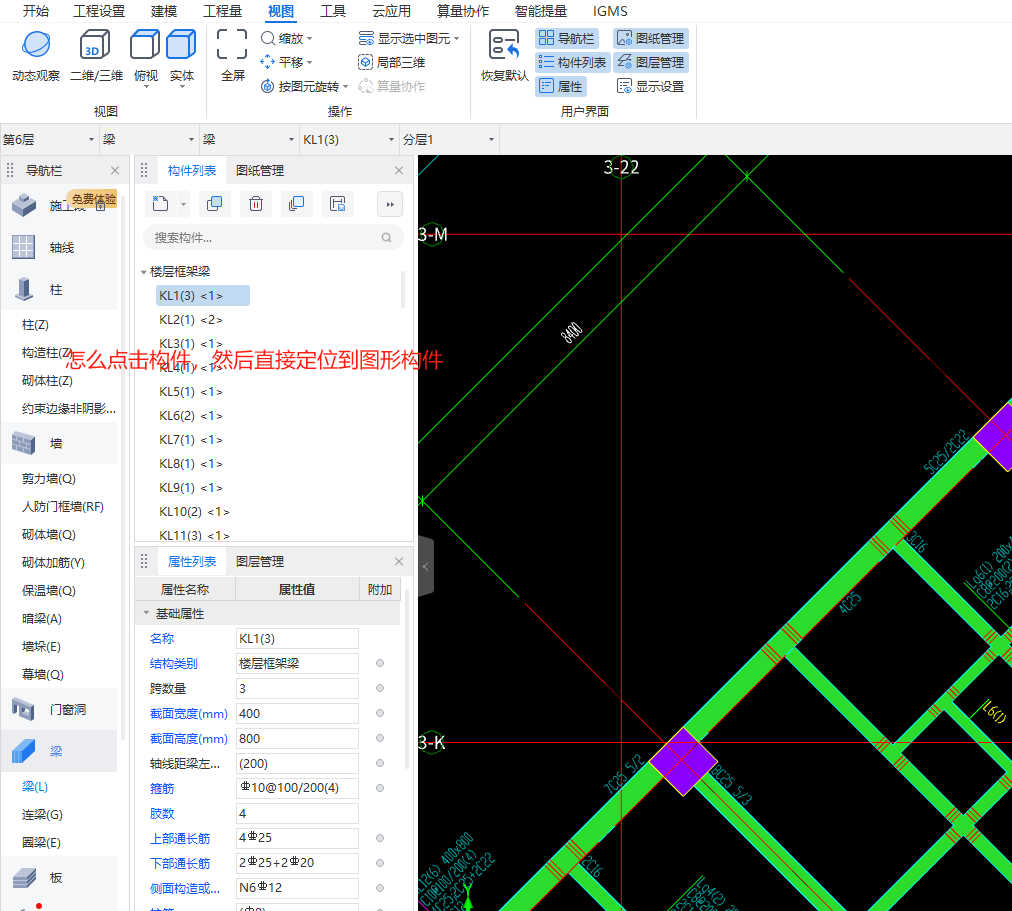Delete component with the trash icon
Viewport: 1012px width, 911px height.
[256, 205]
